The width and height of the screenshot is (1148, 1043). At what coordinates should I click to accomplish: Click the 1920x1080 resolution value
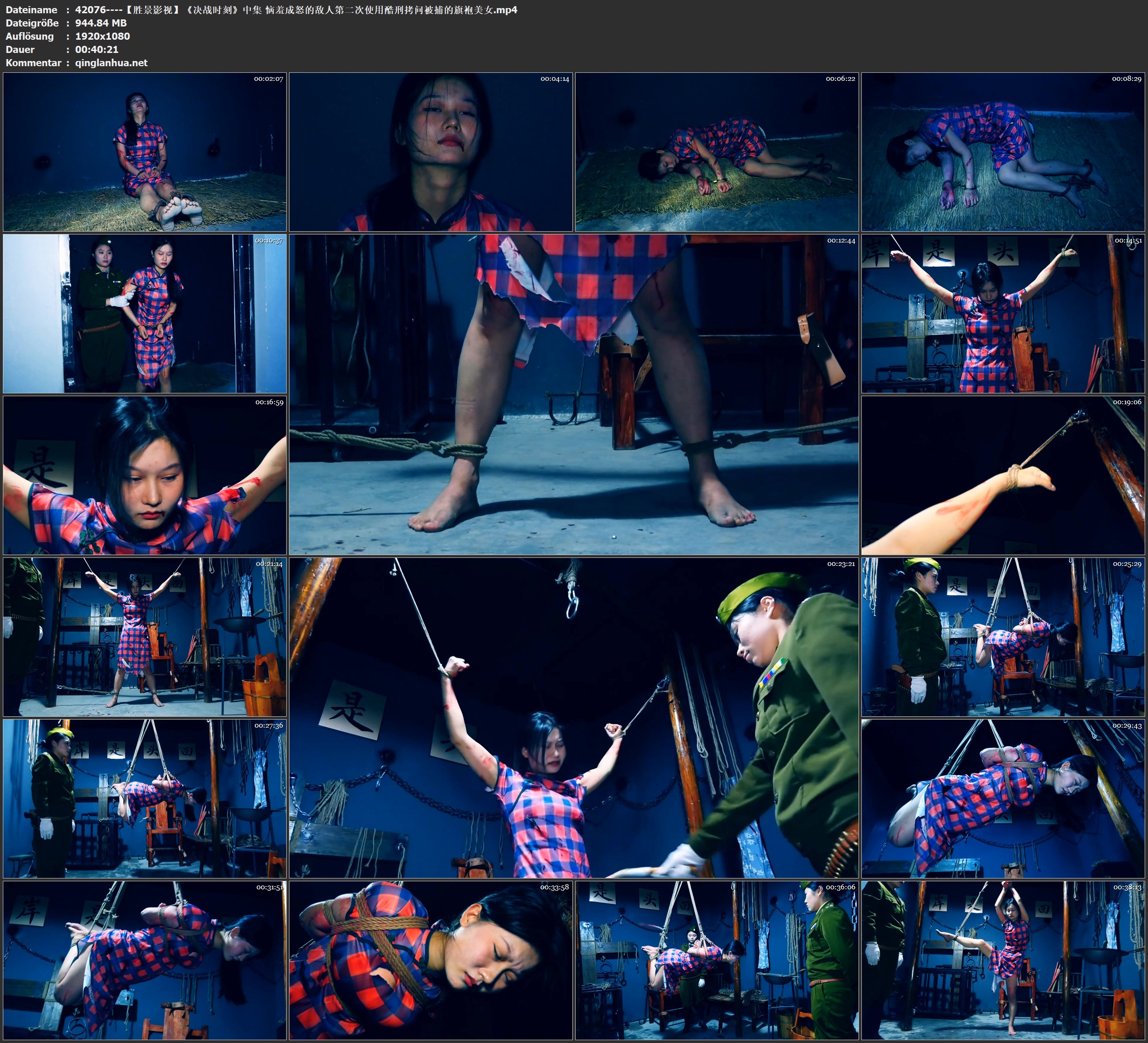pyautogui.click(x=103, y=36)
